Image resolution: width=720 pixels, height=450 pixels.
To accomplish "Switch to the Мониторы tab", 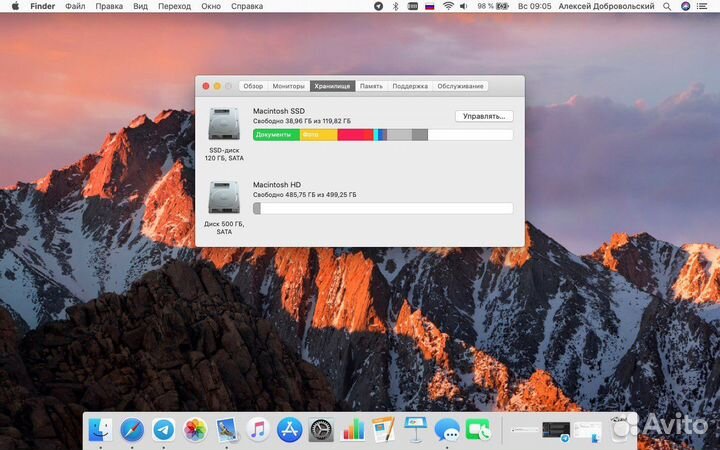I will click(x=288, y=86).
